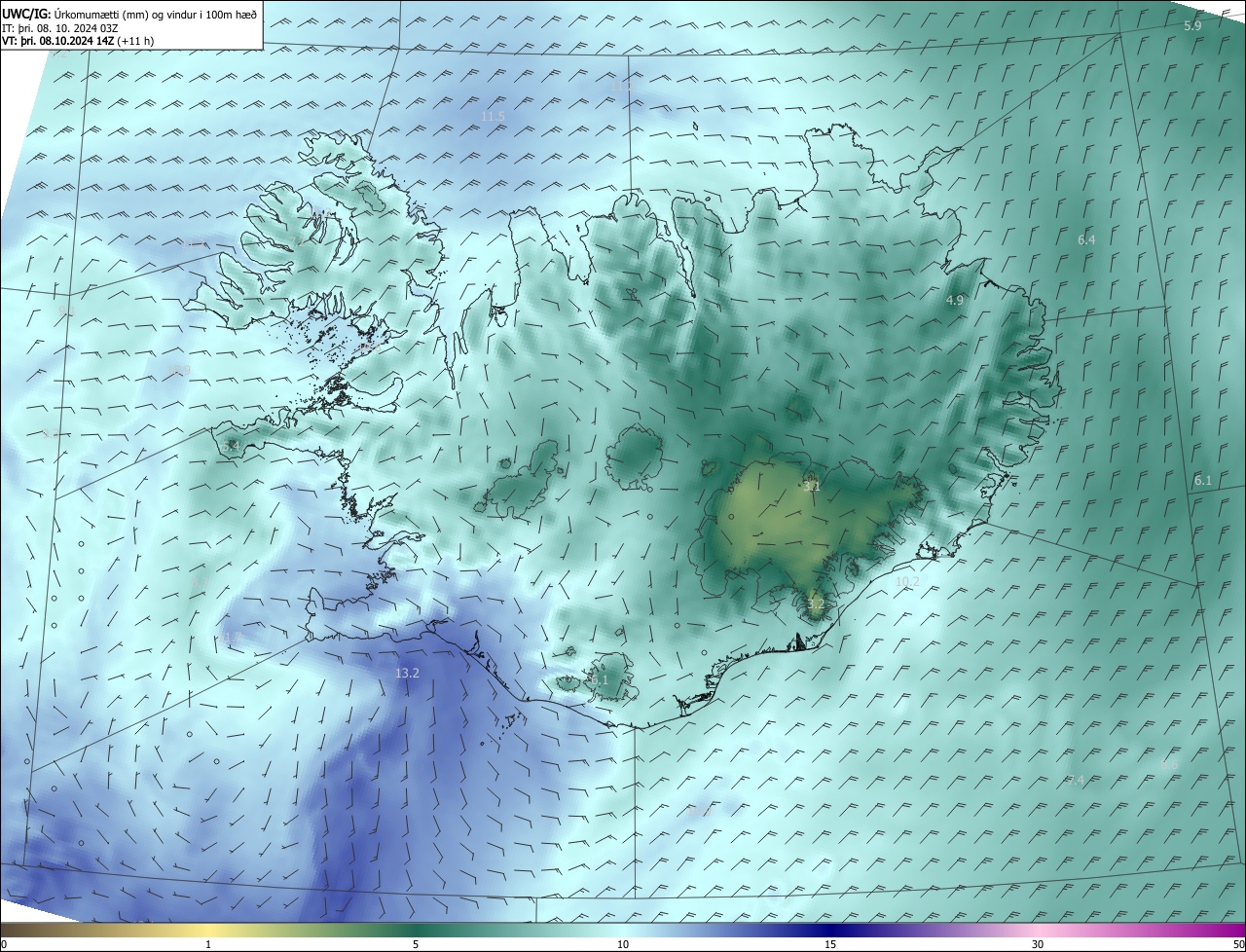Click the '50' tick label on the colour scale
The height and width of the screenshot is (952, 1246).
point(1237,944)
